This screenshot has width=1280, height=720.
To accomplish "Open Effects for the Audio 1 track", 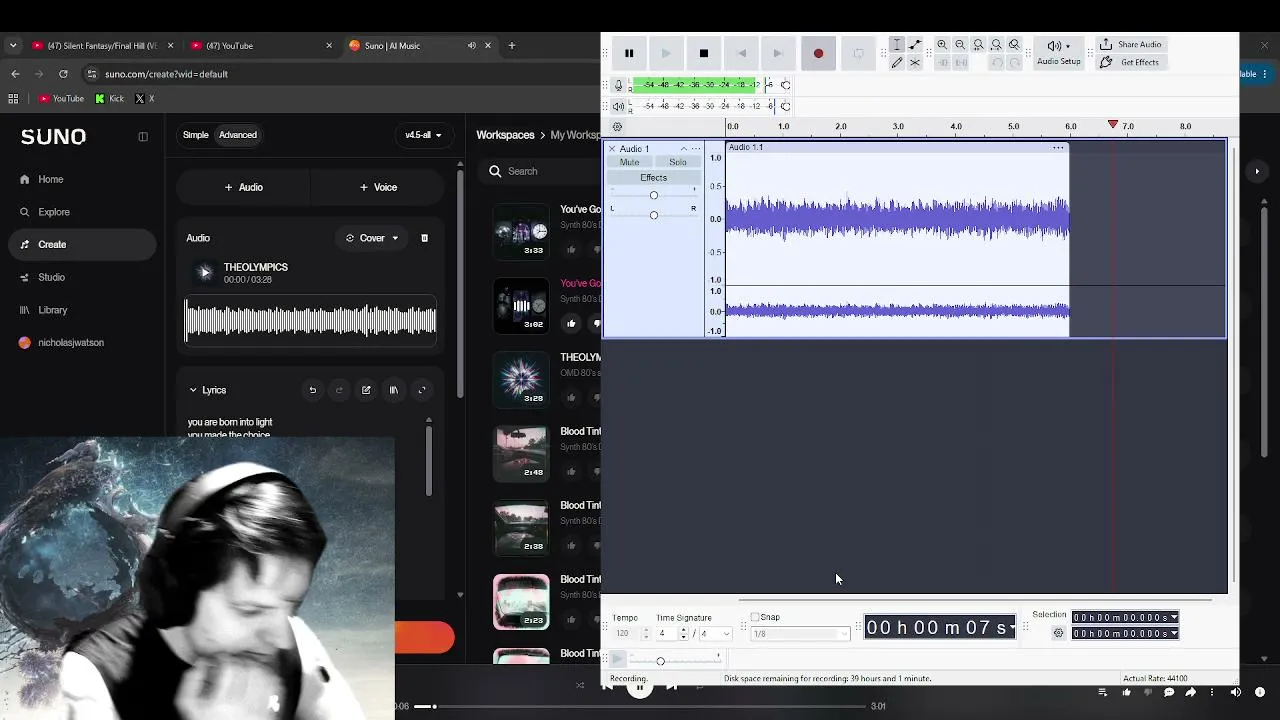I will click(653, 178).
